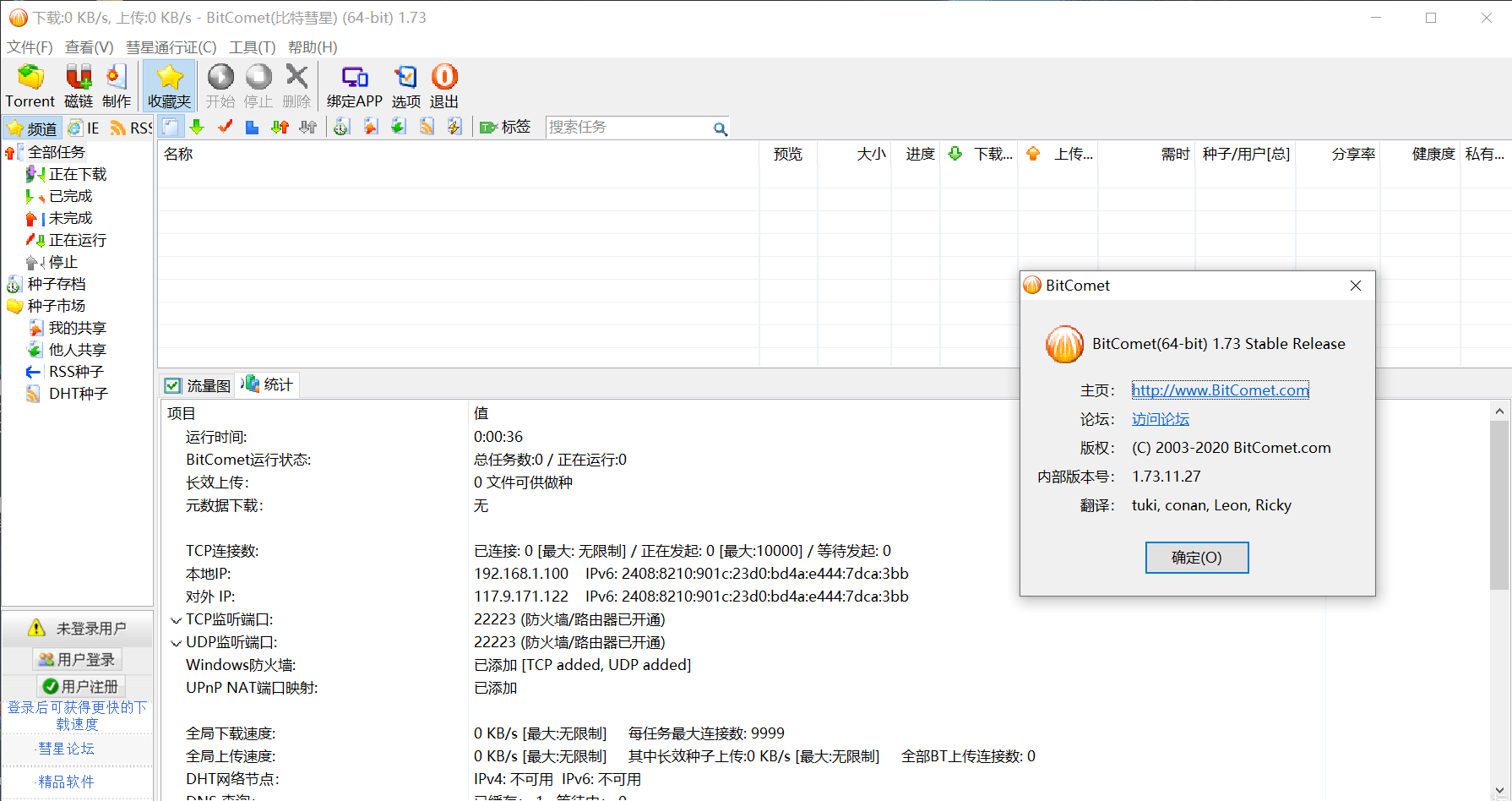Click the 制作 create torrent icon
Image resolution: width=1512 pixels, height=801 pixels.
pyautogui.click(x=117, y=78)
